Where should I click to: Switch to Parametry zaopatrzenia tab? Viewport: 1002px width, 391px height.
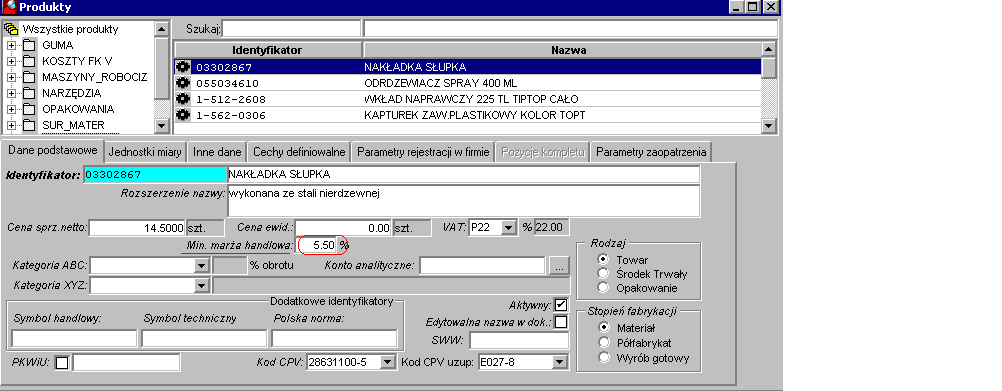click(651, 152)
